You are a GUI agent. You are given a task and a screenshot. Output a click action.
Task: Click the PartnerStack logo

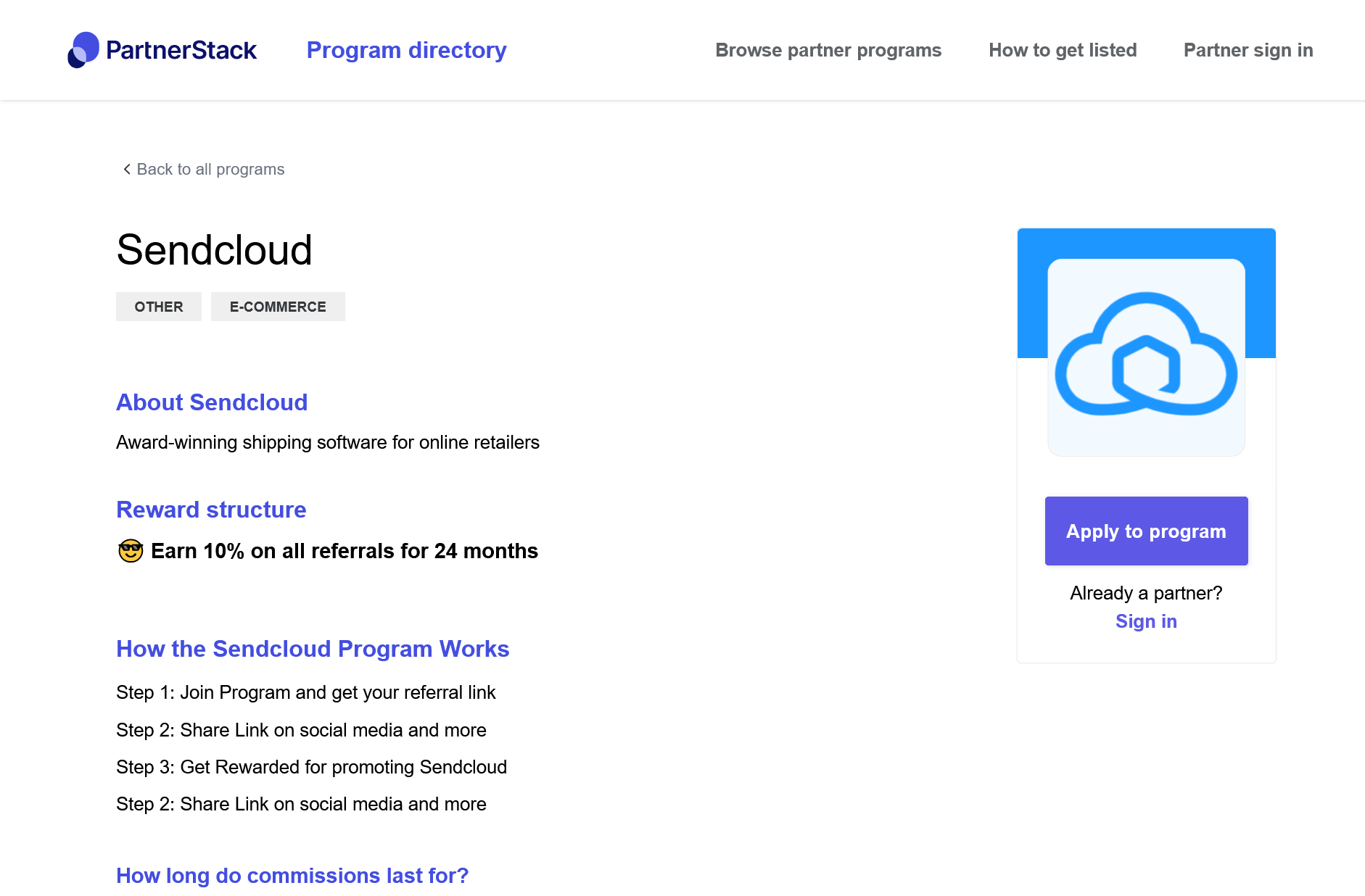(x=162, y=50)
